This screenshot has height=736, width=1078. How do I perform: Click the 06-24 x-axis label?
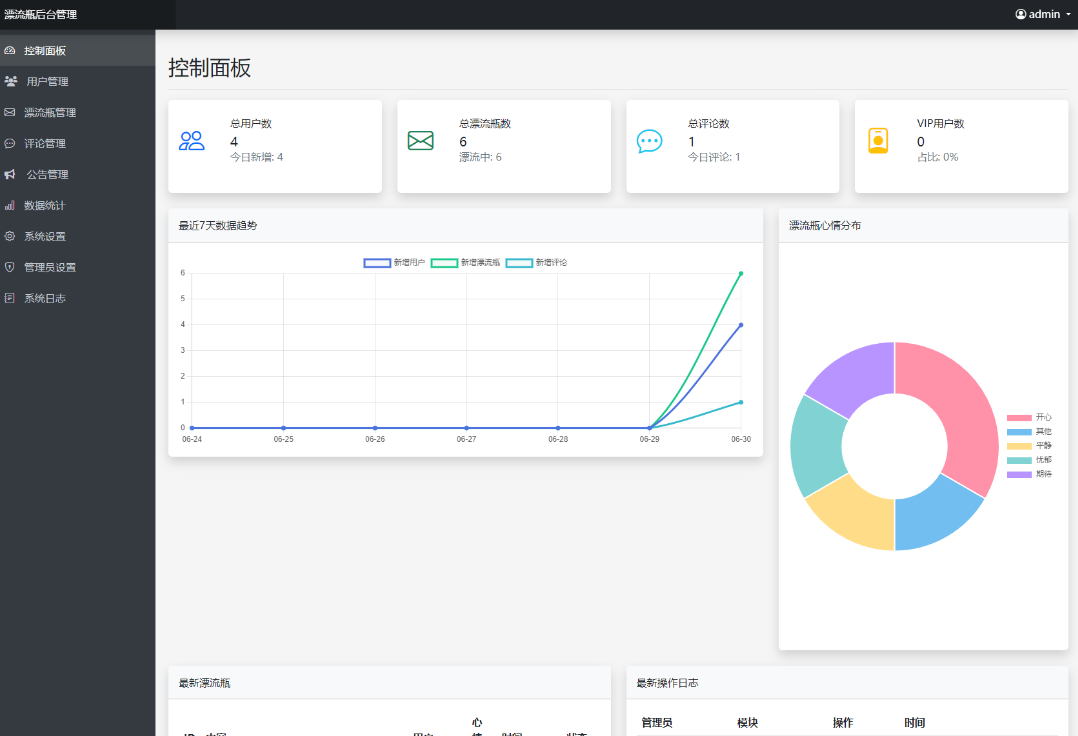(192, 439)
